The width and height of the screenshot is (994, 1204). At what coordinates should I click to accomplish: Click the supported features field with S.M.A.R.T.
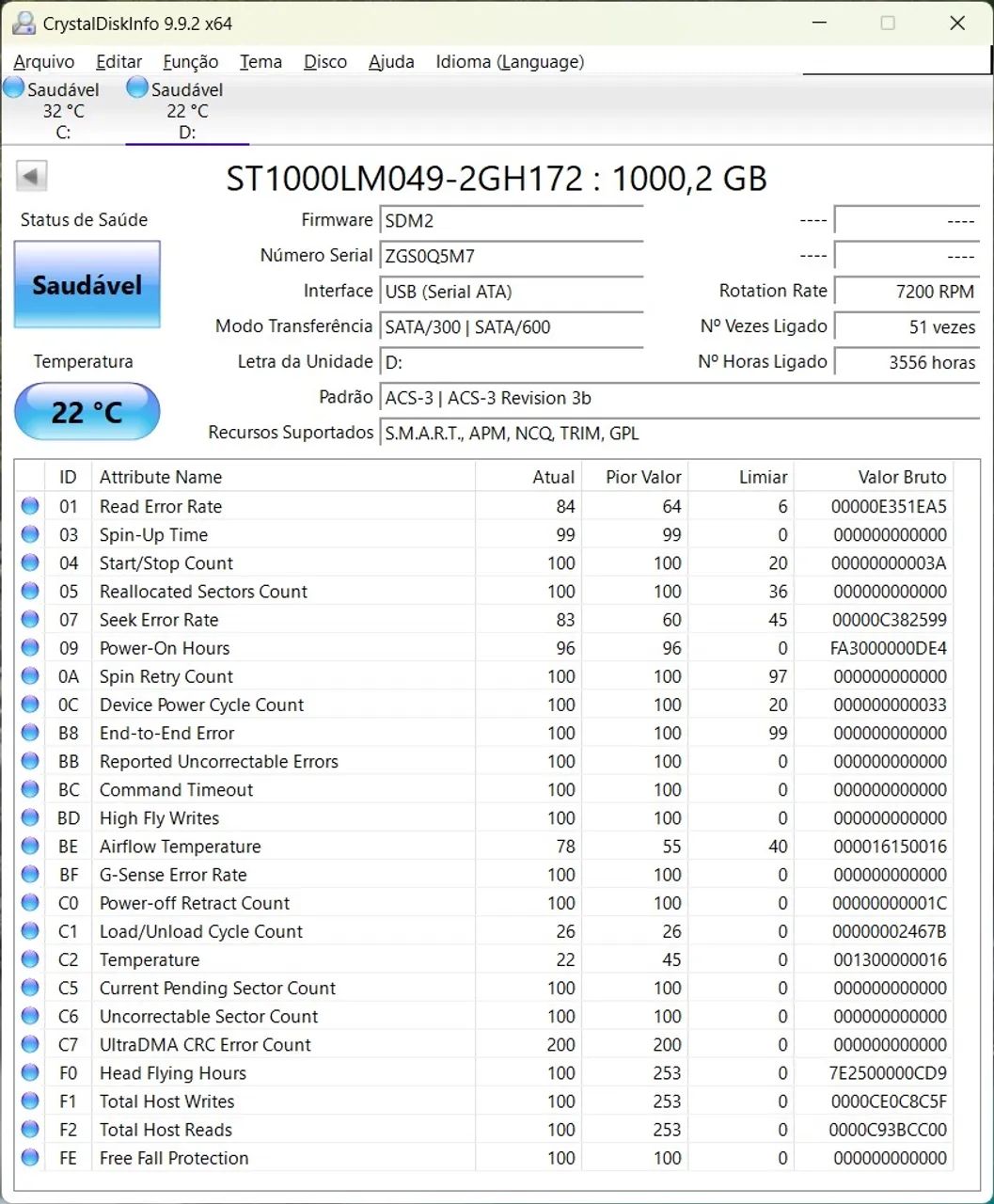pyautogui.click(x=680, y=434)
